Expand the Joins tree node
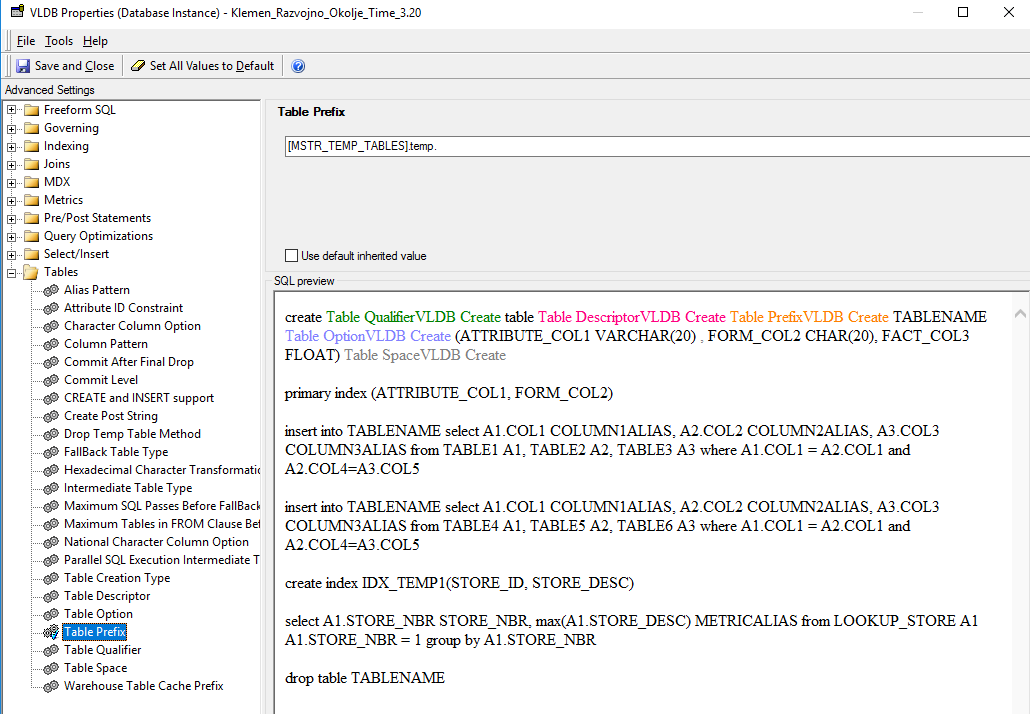This screenshot has height=714, width=1030. 9,163
